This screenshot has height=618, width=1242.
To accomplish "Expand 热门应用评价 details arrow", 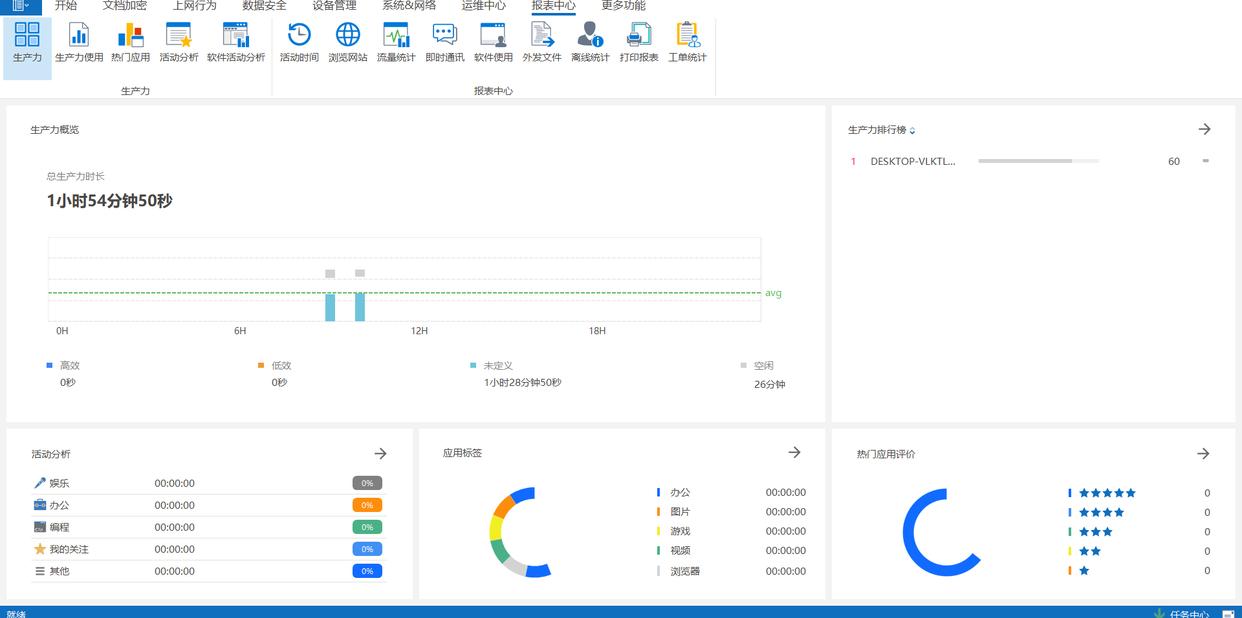I will 1203,453.
